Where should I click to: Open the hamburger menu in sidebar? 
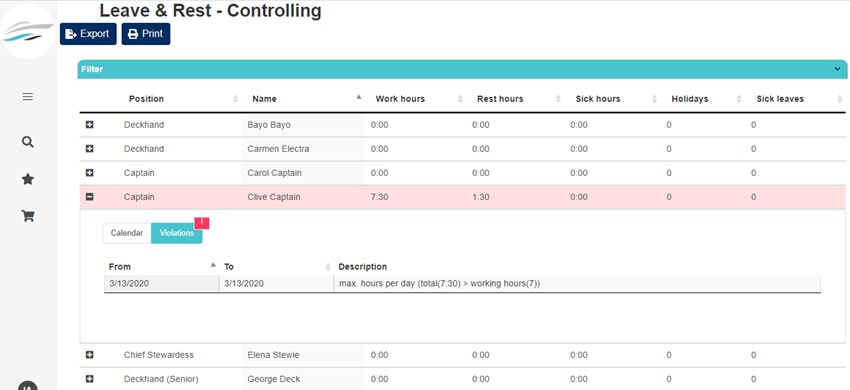coord(28,97)
